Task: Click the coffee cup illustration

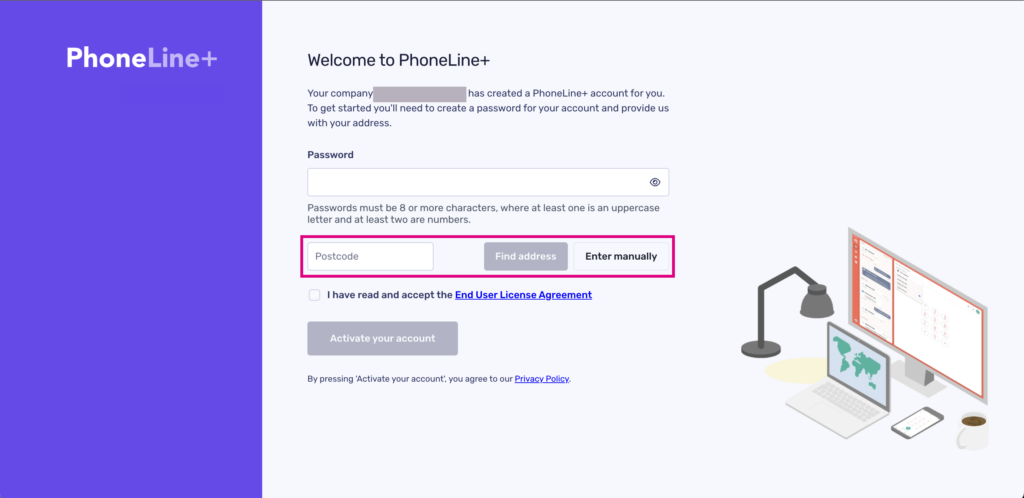Action: (x=971, y=431)
